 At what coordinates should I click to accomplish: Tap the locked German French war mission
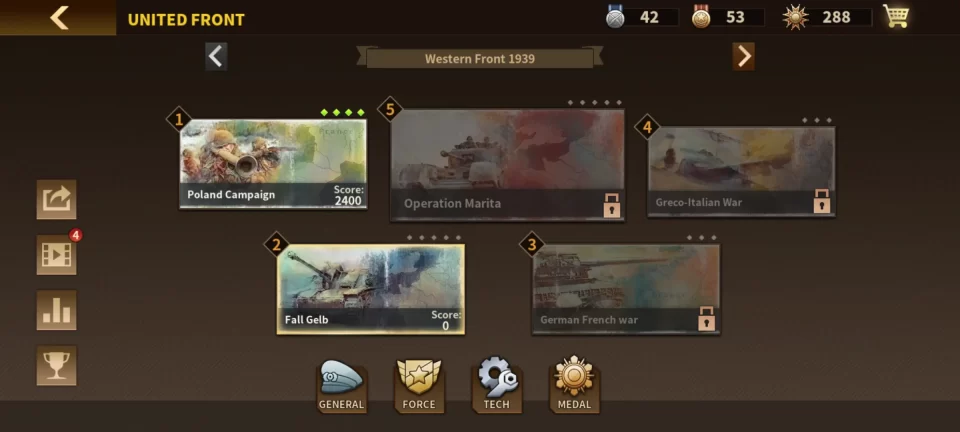click(x=626, y=289)
